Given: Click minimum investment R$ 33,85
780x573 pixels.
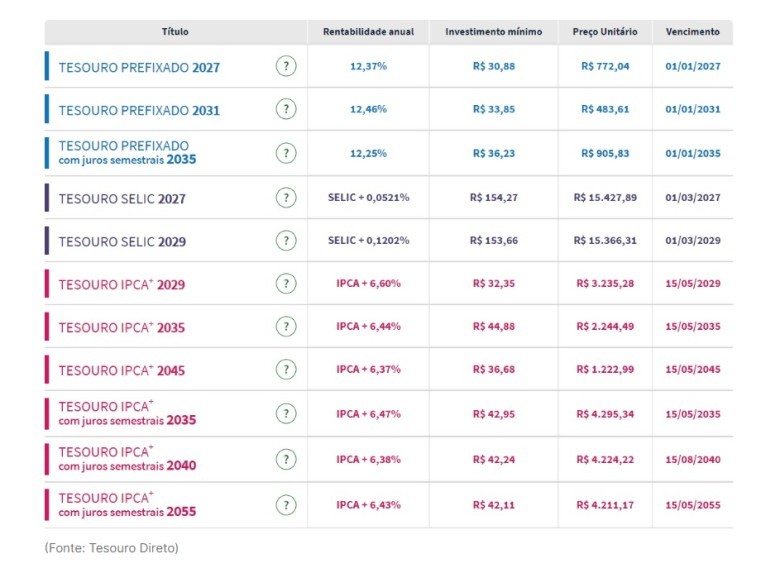Looking at the screenshot, I should [493, 109].
